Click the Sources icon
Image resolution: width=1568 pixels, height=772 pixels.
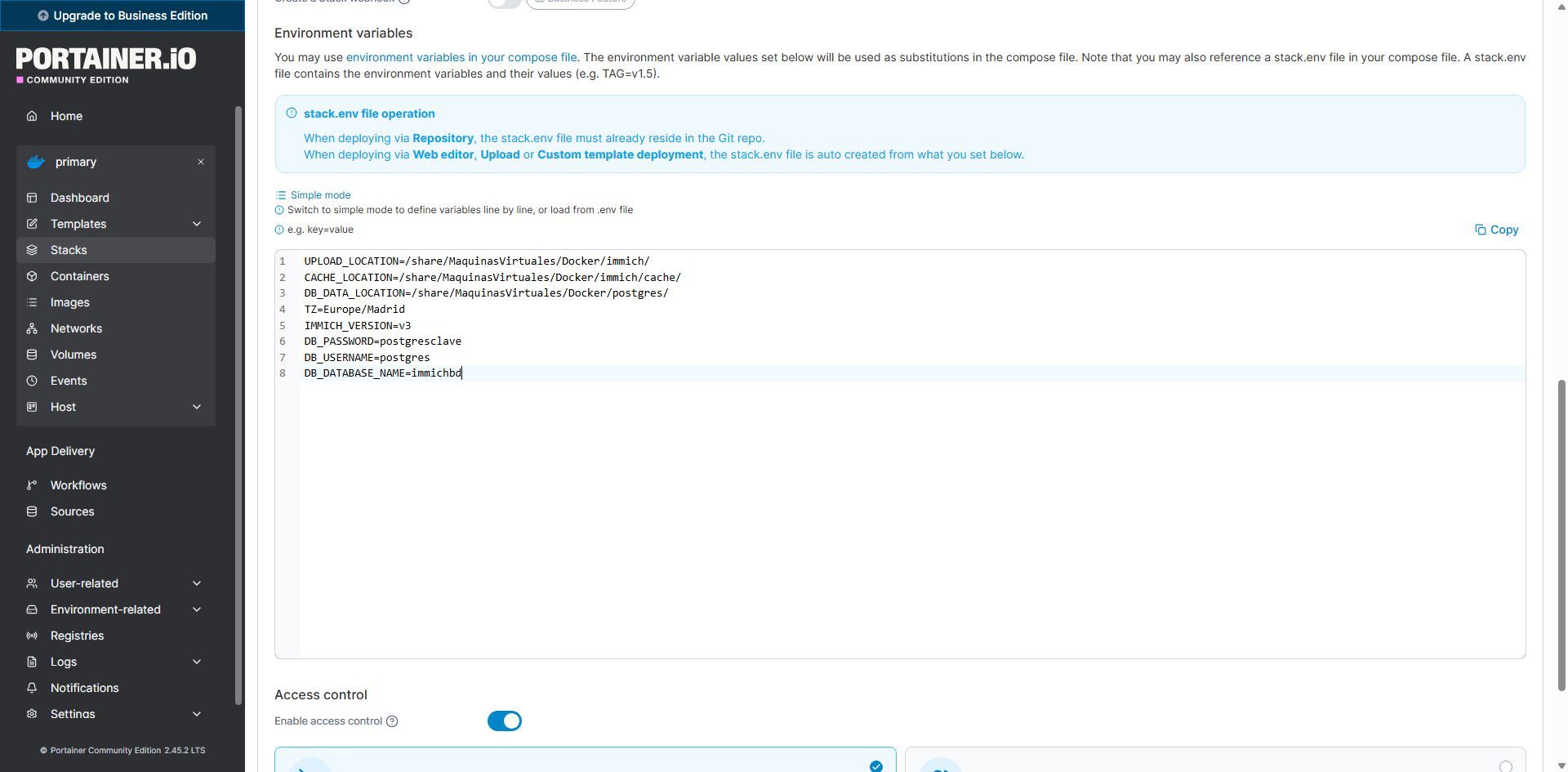coord(32,511)
